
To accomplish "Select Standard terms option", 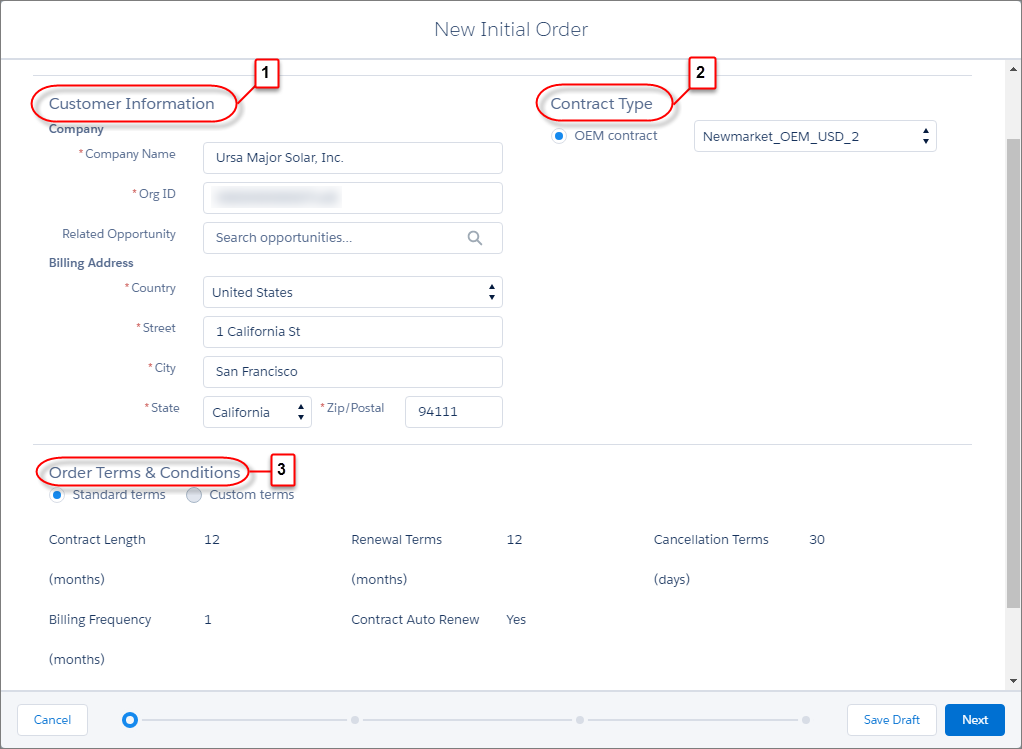I will [57, 495].
